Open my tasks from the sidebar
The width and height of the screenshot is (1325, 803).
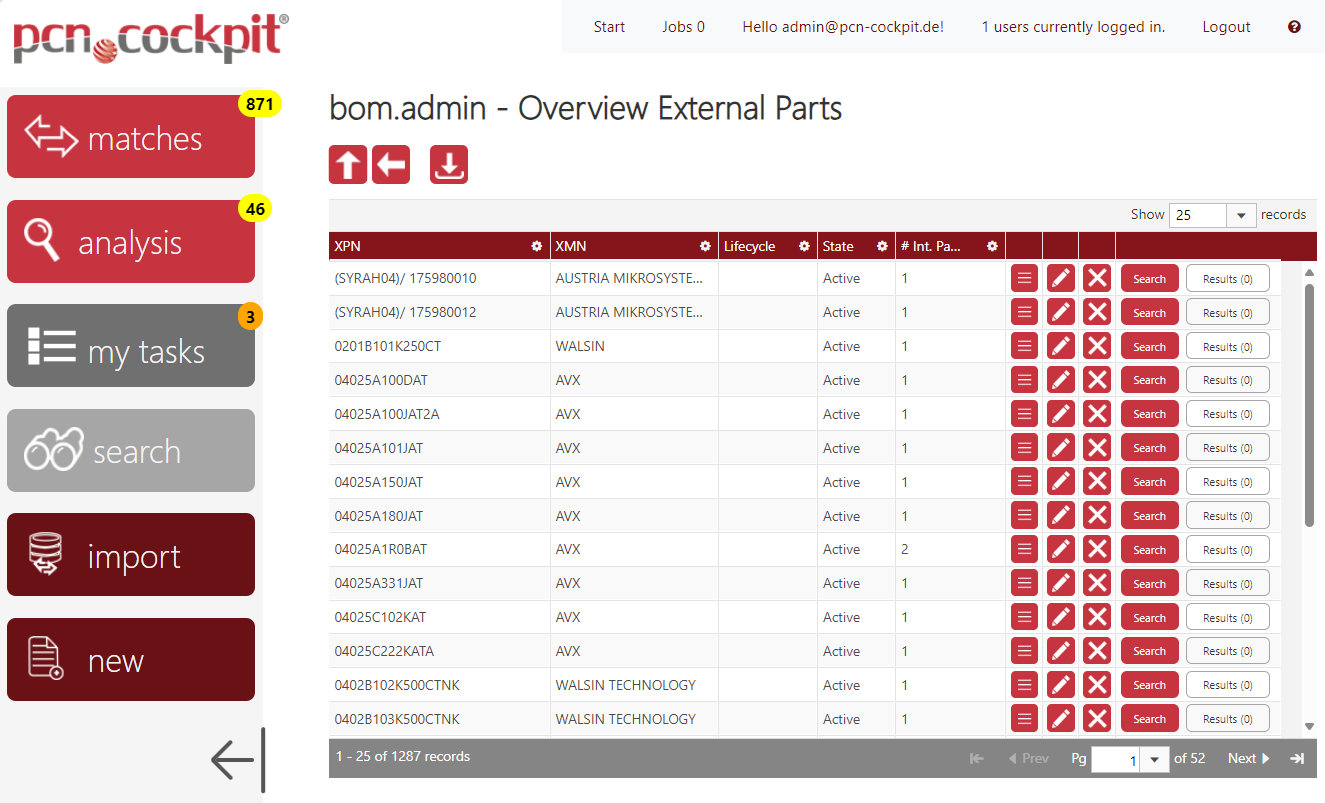130,345
